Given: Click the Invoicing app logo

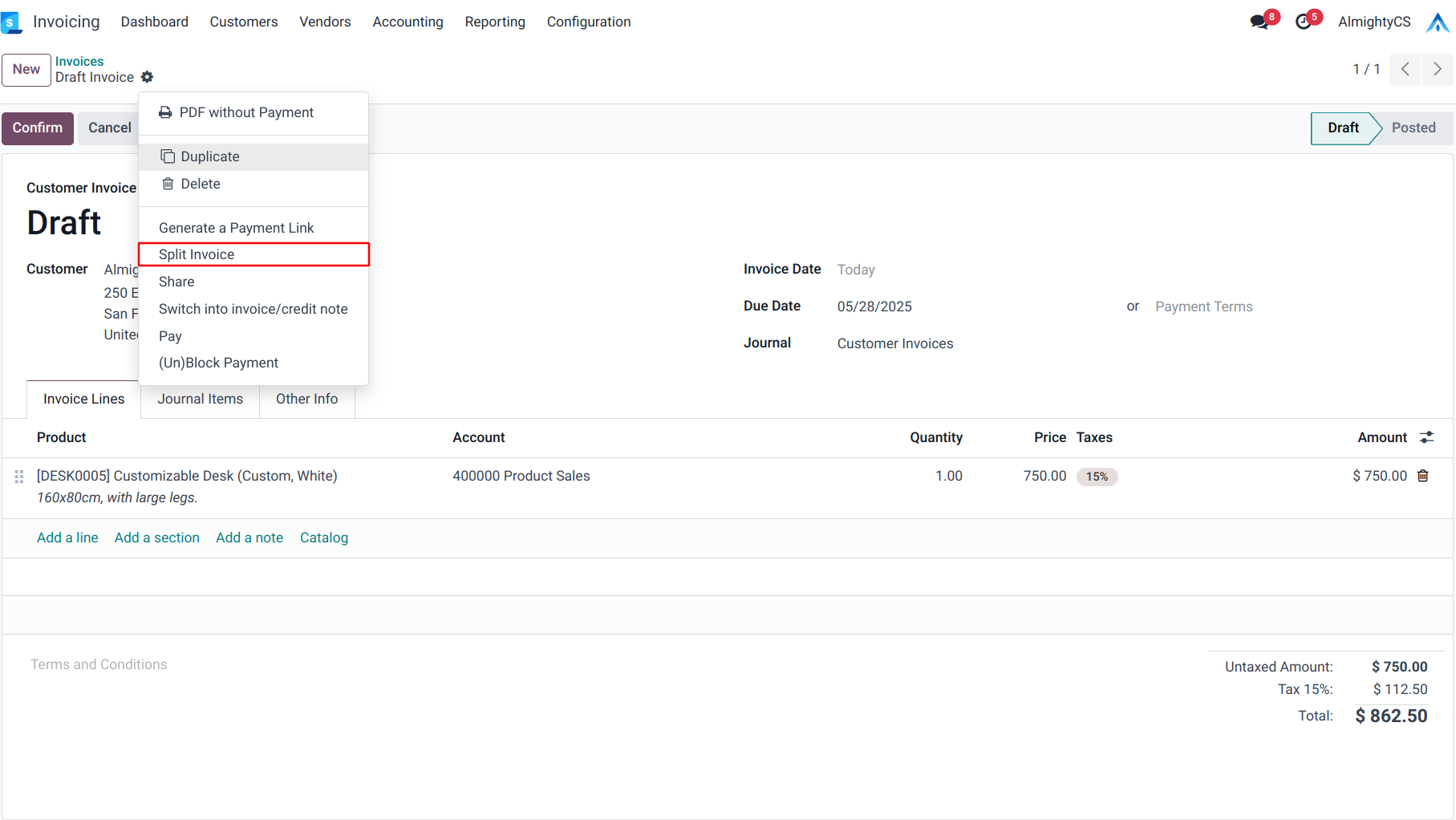Looking at the screenshot, I should tap(11, 22).
